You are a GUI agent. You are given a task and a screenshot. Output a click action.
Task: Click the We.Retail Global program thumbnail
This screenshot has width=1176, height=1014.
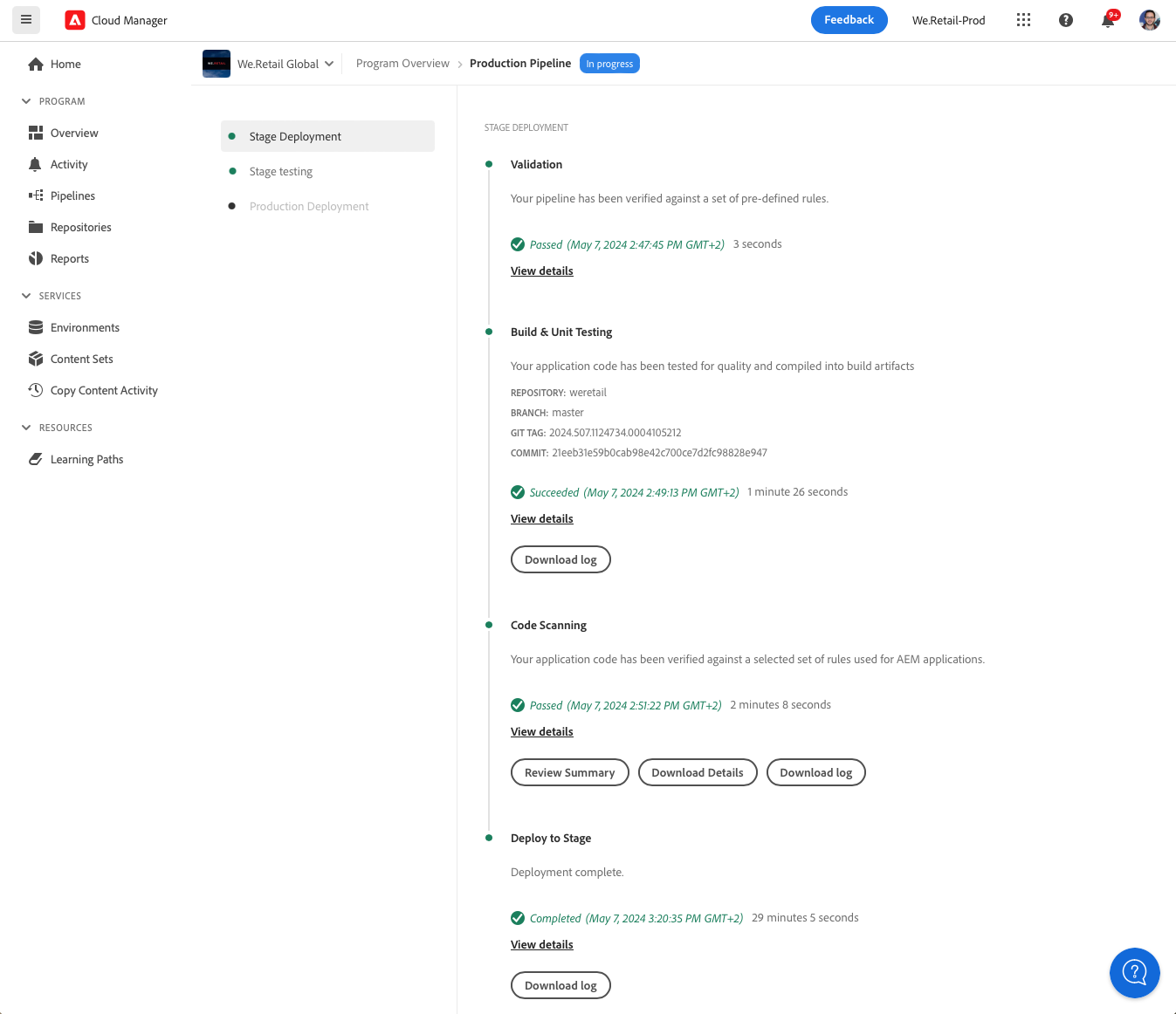pyautogui.click(x=217, y=64)
